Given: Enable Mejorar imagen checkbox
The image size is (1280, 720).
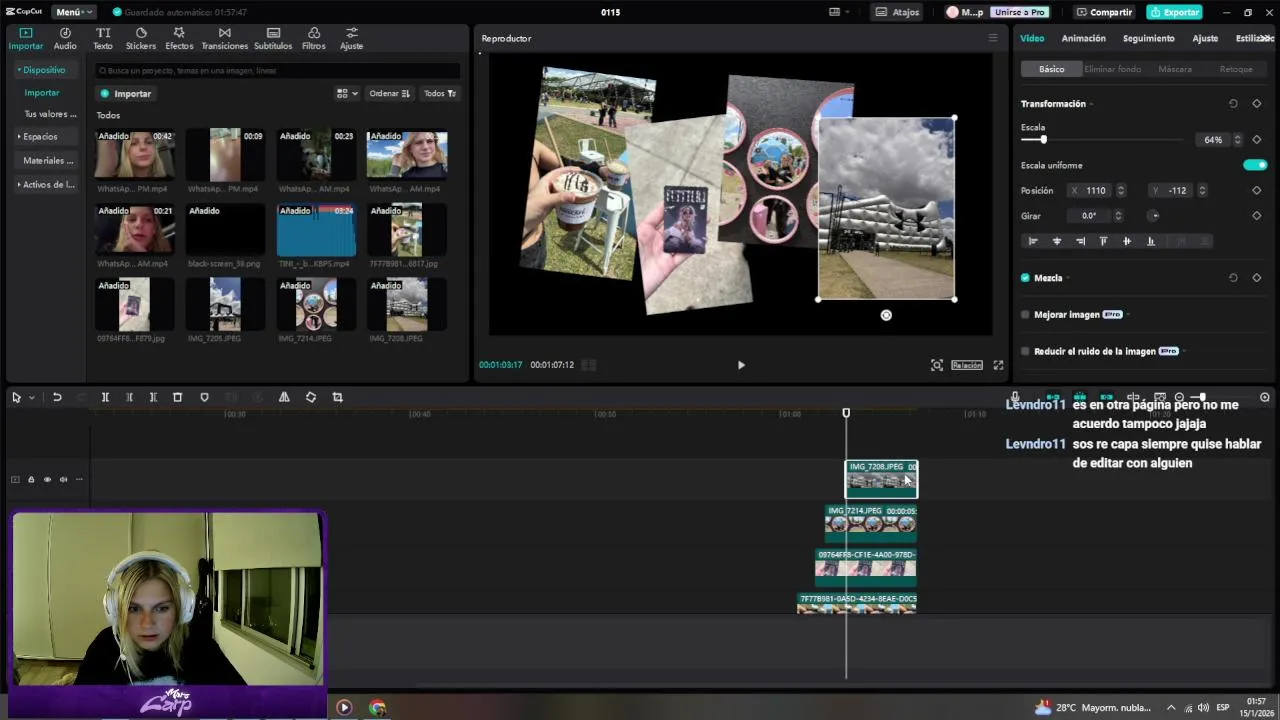Looking at the screenshot, I should 1025,315.
